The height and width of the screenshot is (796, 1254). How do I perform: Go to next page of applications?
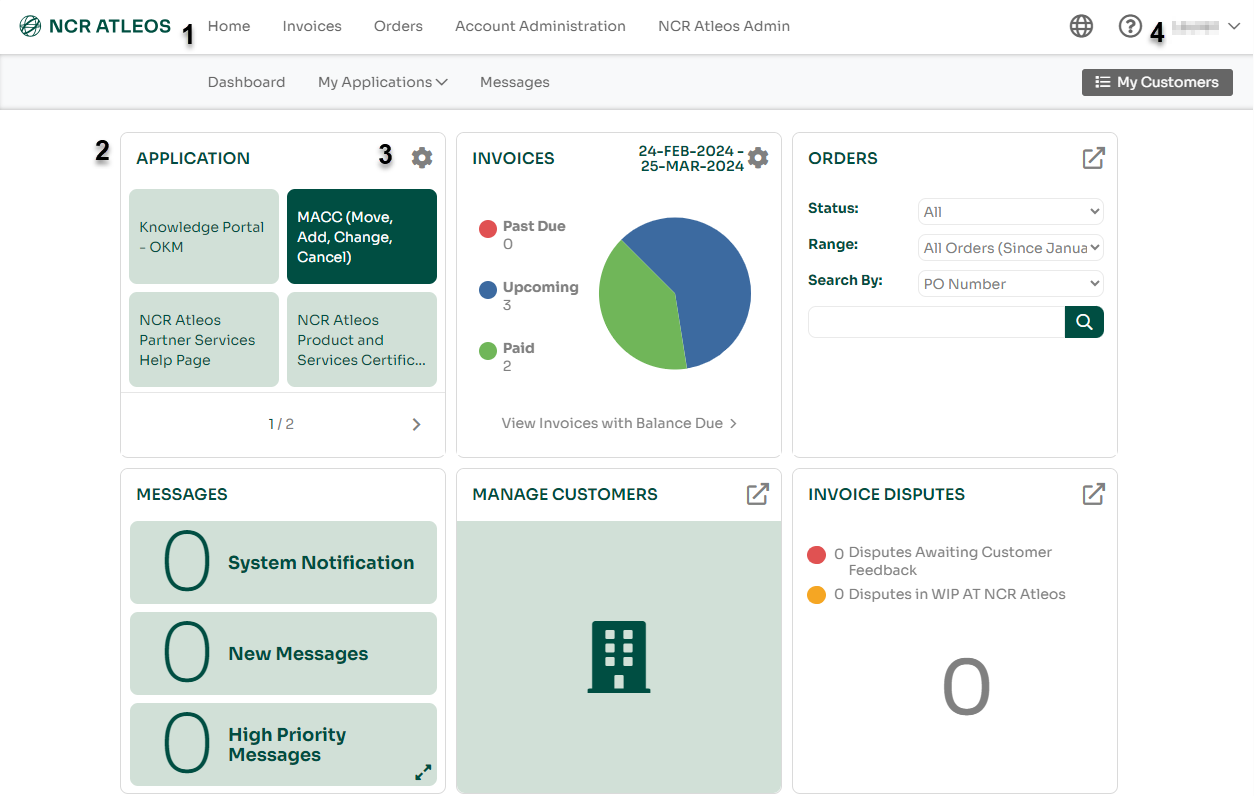(x=416, y=424)
